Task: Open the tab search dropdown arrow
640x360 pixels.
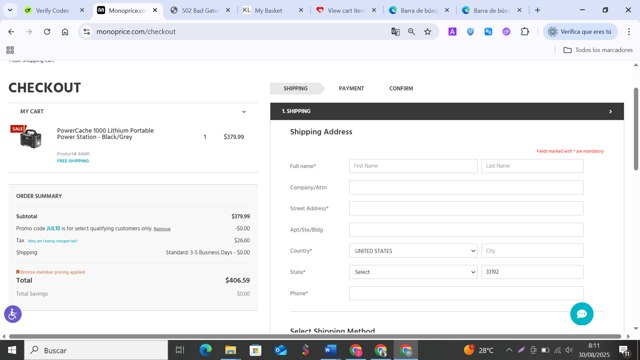Action: tap(10, 10)
